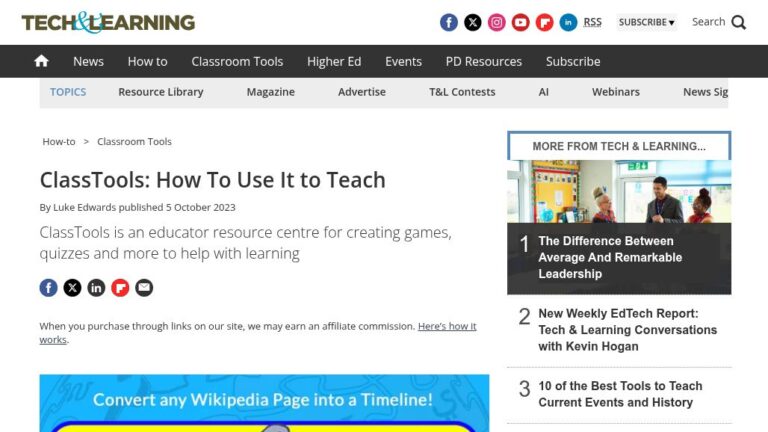768x432 pixels.
Task: Select PD Resources in the navigation bar
Action: [484, 61]
